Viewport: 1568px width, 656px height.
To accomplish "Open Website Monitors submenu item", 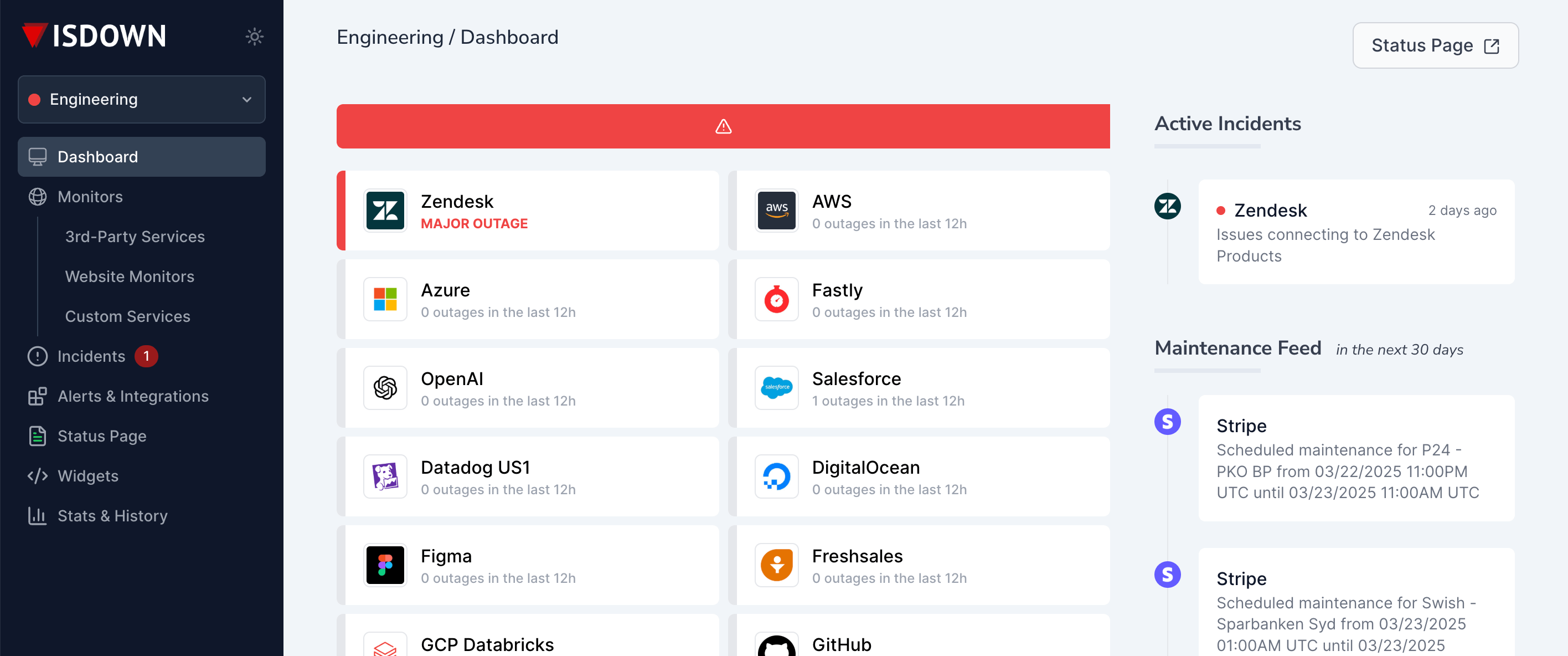I will coord(129,276).
